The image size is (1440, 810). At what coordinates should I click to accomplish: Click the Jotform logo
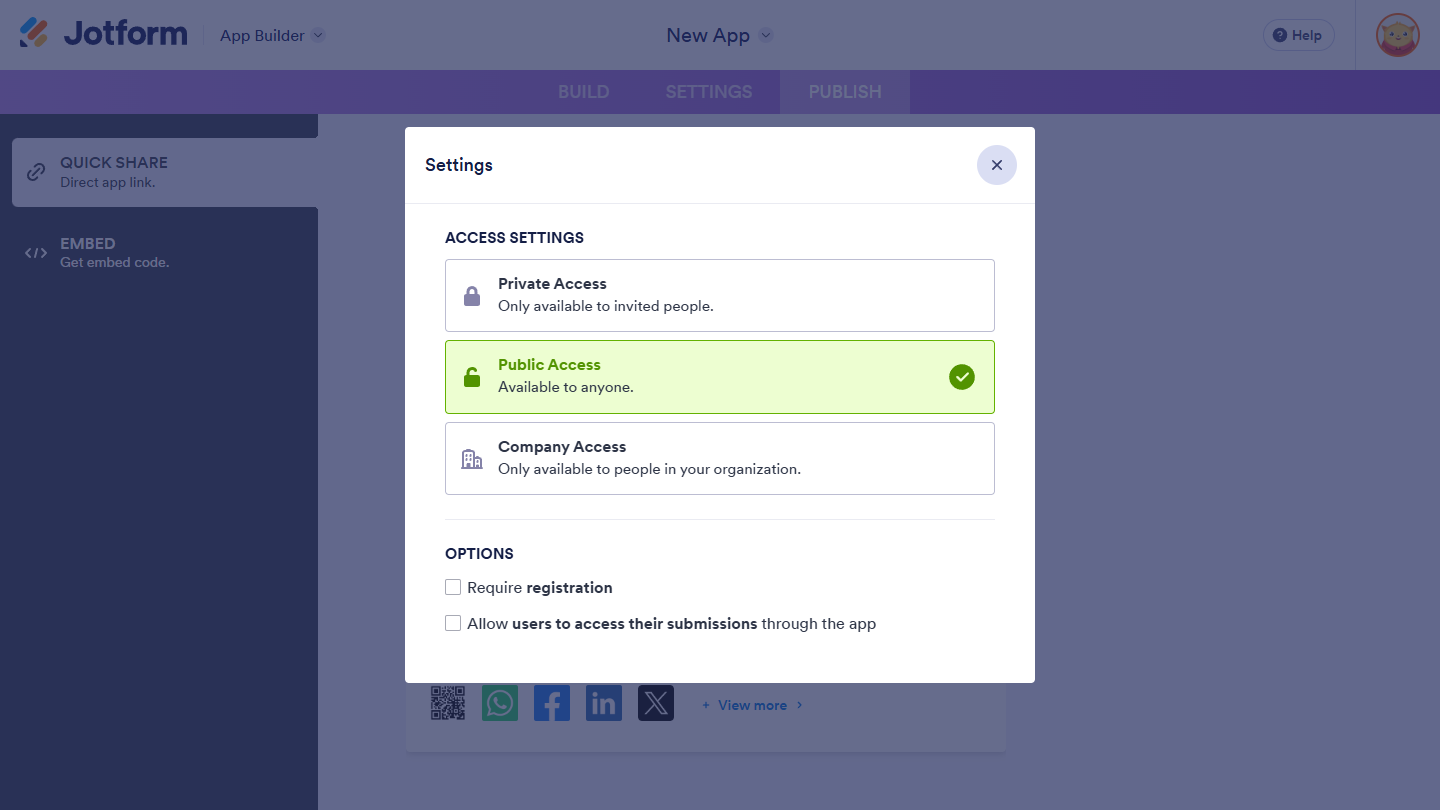tap(104, 34)
